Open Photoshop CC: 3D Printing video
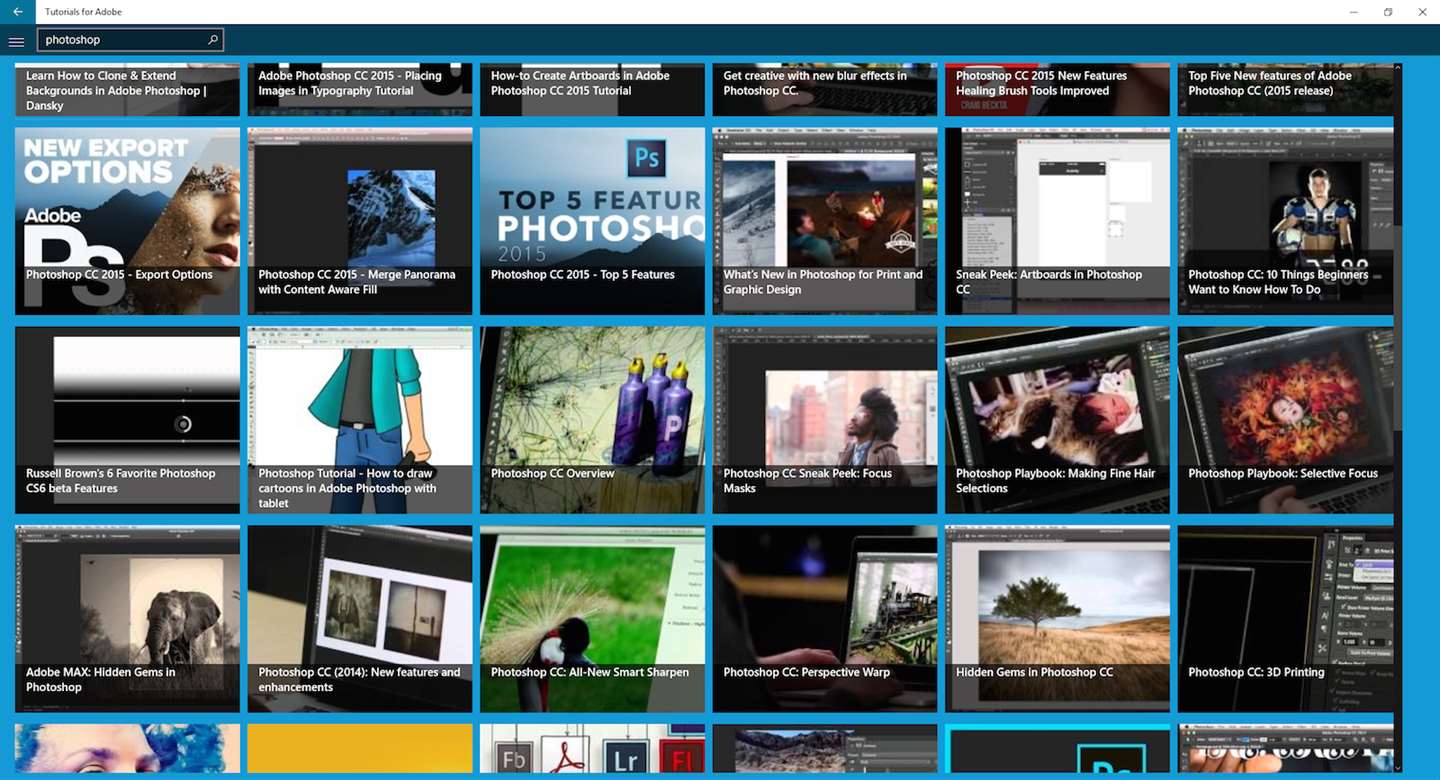The image size is (1440, 780). point(1286,619)
